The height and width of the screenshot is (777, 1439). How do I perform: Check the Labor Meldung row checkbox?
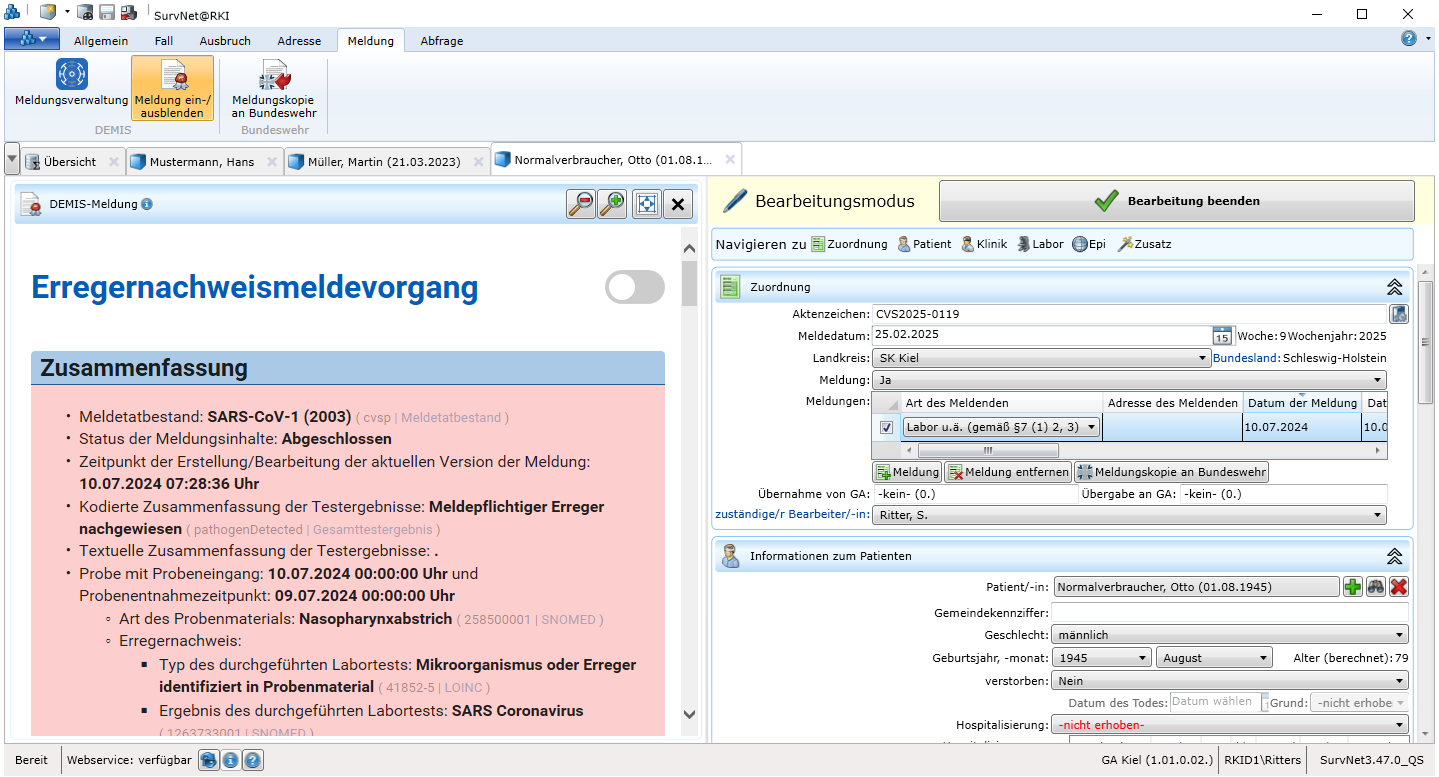click(x=886, y=428)
